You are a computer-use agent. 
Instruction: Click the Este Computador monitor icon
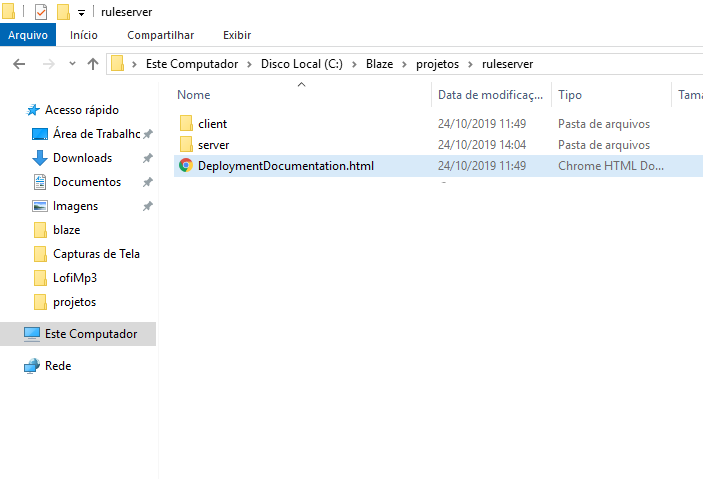pyautogui.click(x=32, y=334)
